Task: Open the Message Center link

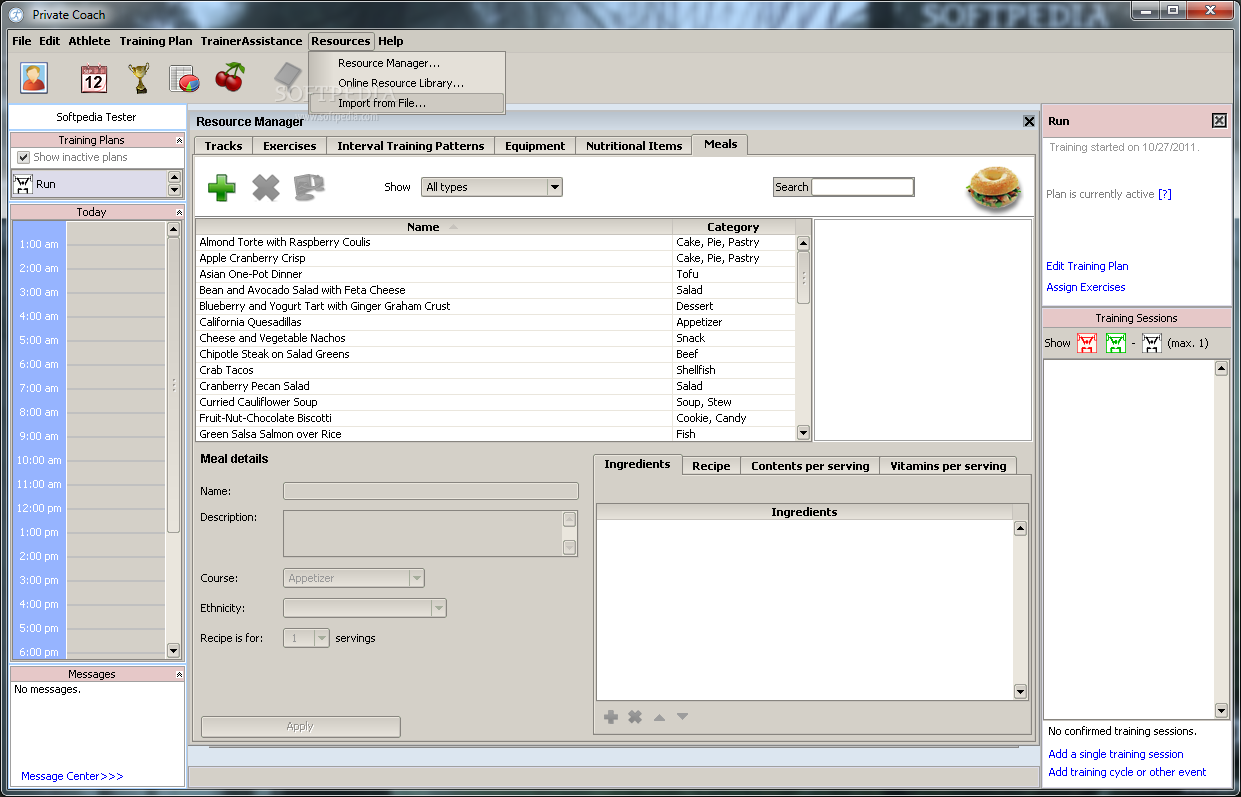Action: 72,776
